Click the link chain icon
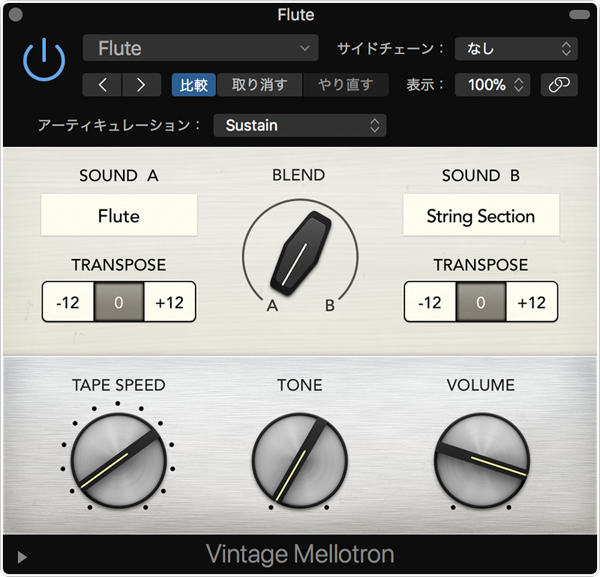Image resolution: width=600 pixels, height=577 pixels. pyautogui.click(x=559, y=85)
